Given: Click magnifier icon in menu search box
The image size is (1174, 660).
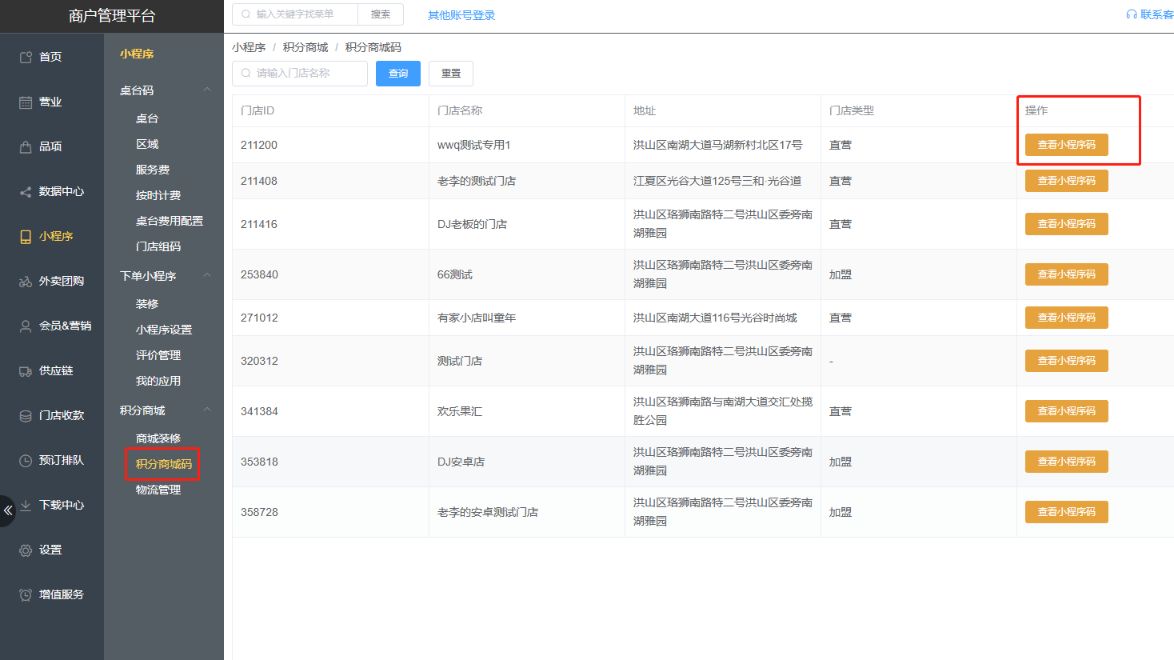Looking at the screenshot, I should 246,14.
